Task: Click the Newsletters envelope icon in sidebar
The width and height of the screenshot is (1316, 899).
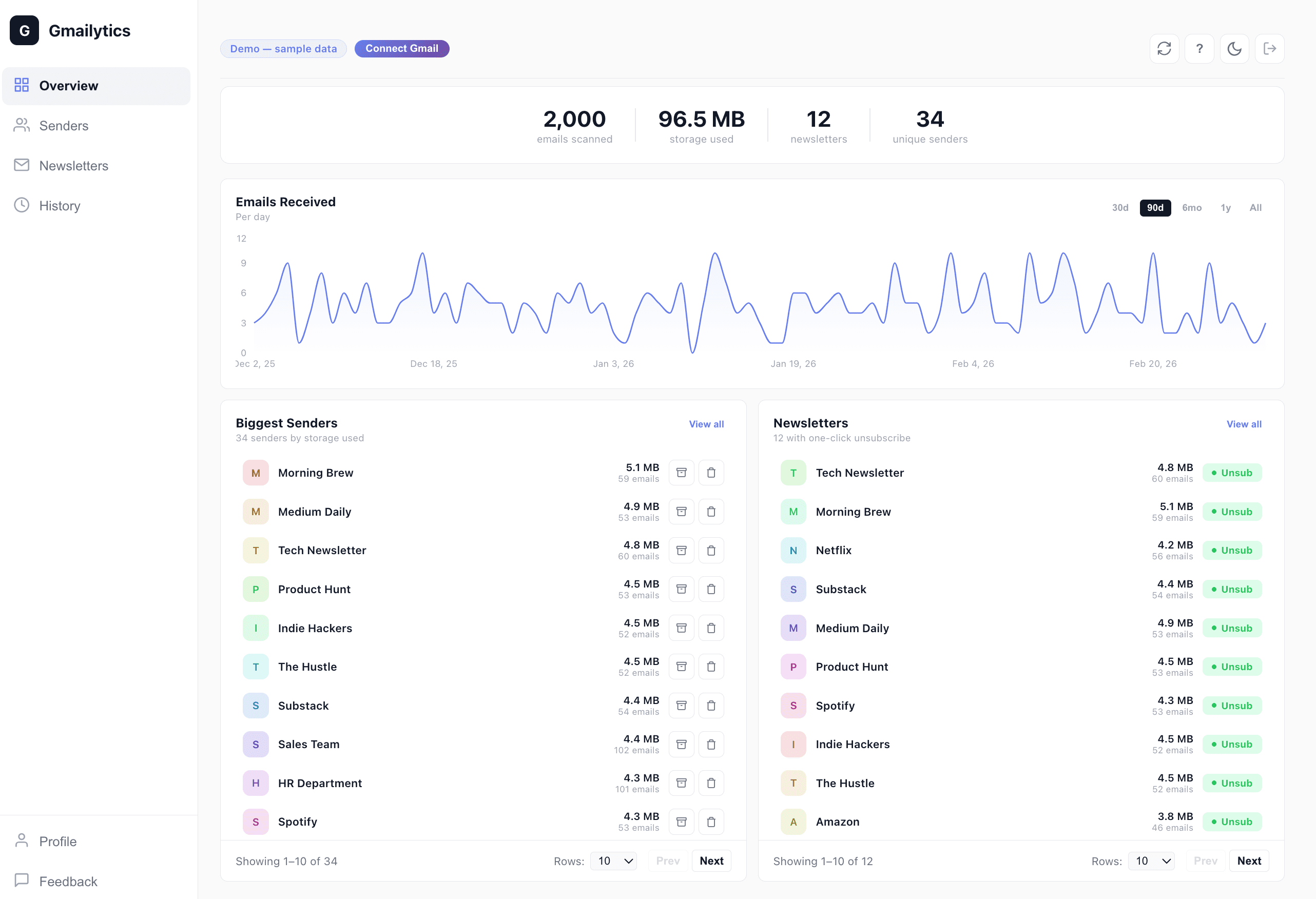Action: click(22, 165)
